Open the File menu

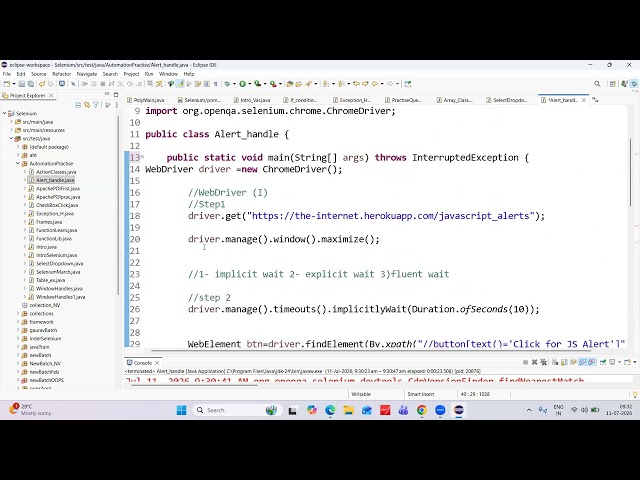coord(7,74)
